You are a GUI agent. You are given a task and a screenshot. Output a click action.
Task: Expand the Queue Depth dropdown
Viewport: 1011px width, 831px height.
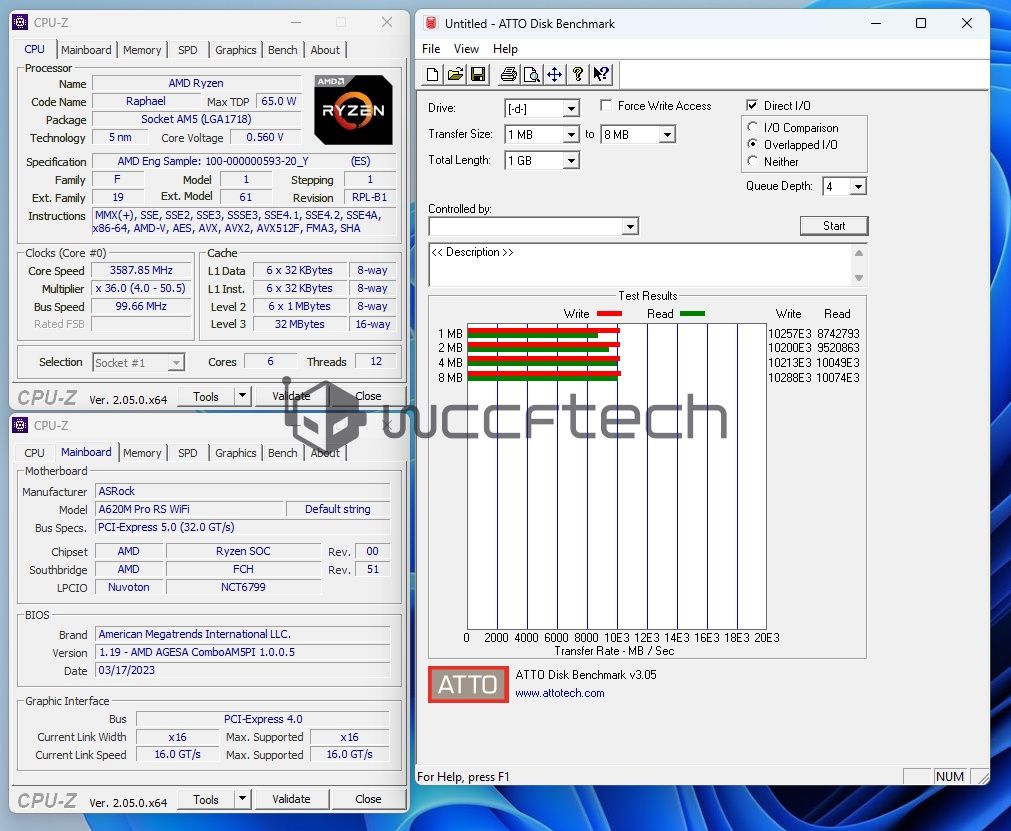[x=856, y=186]
